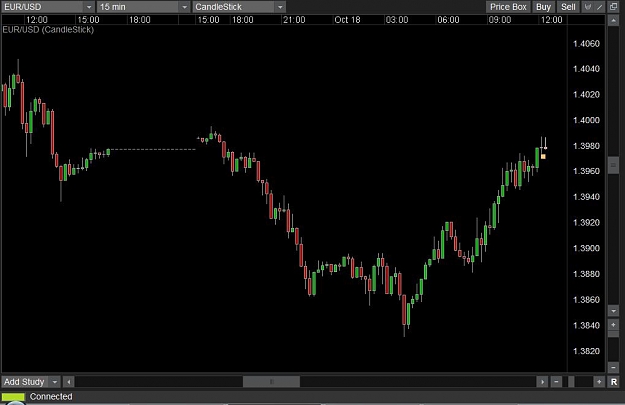Click the horizontal scroll right arrow

pyautogui.click(x=542, y=382)
